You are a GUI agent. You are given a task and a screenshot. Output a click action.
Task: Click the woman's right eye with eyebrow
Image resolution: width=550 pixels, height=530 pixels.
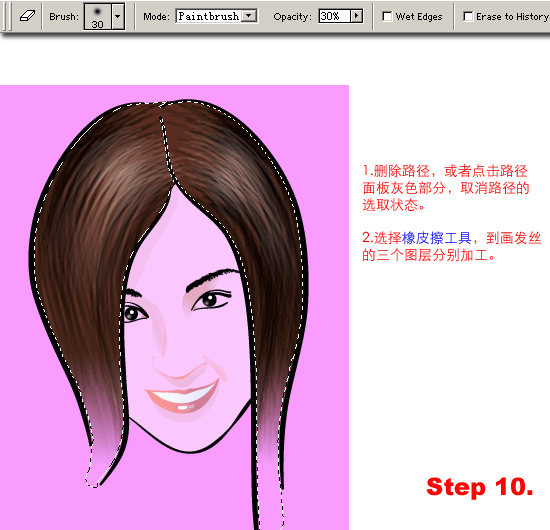tap(210, 291)
